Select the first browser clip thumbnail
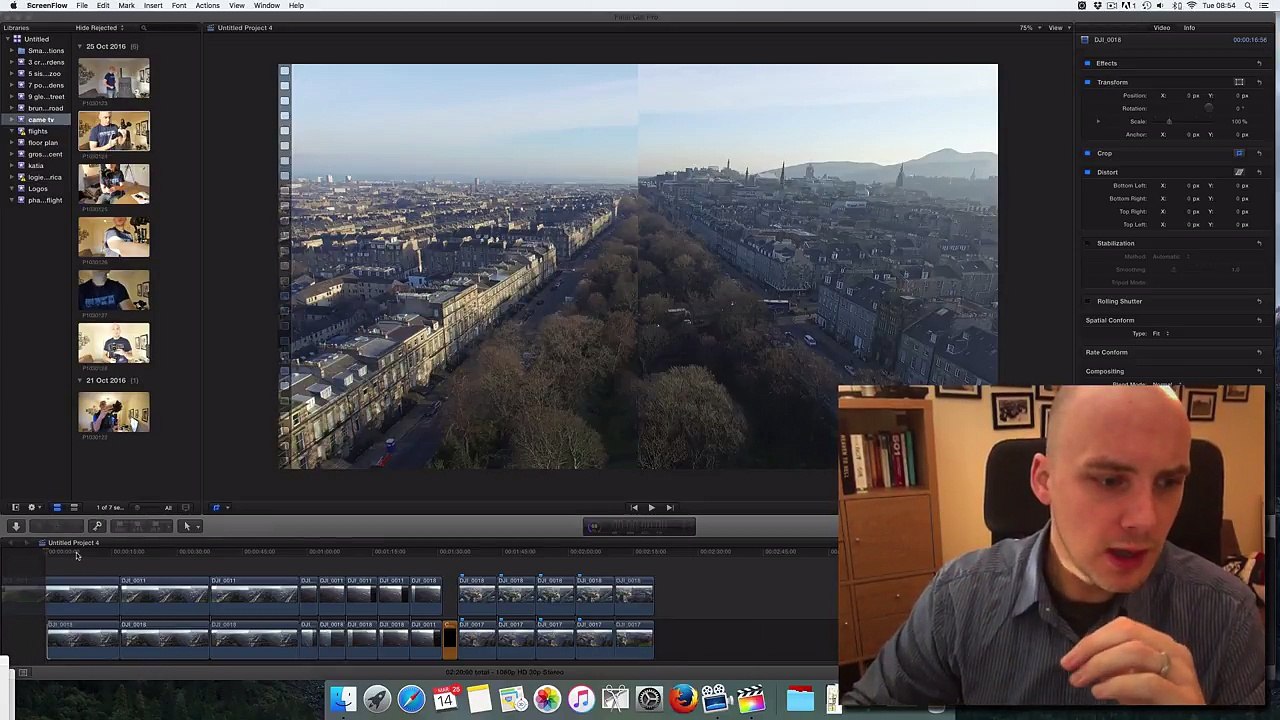Image resolution: width=1280 pixels, height=720 pixels. [x=114, y=78]
